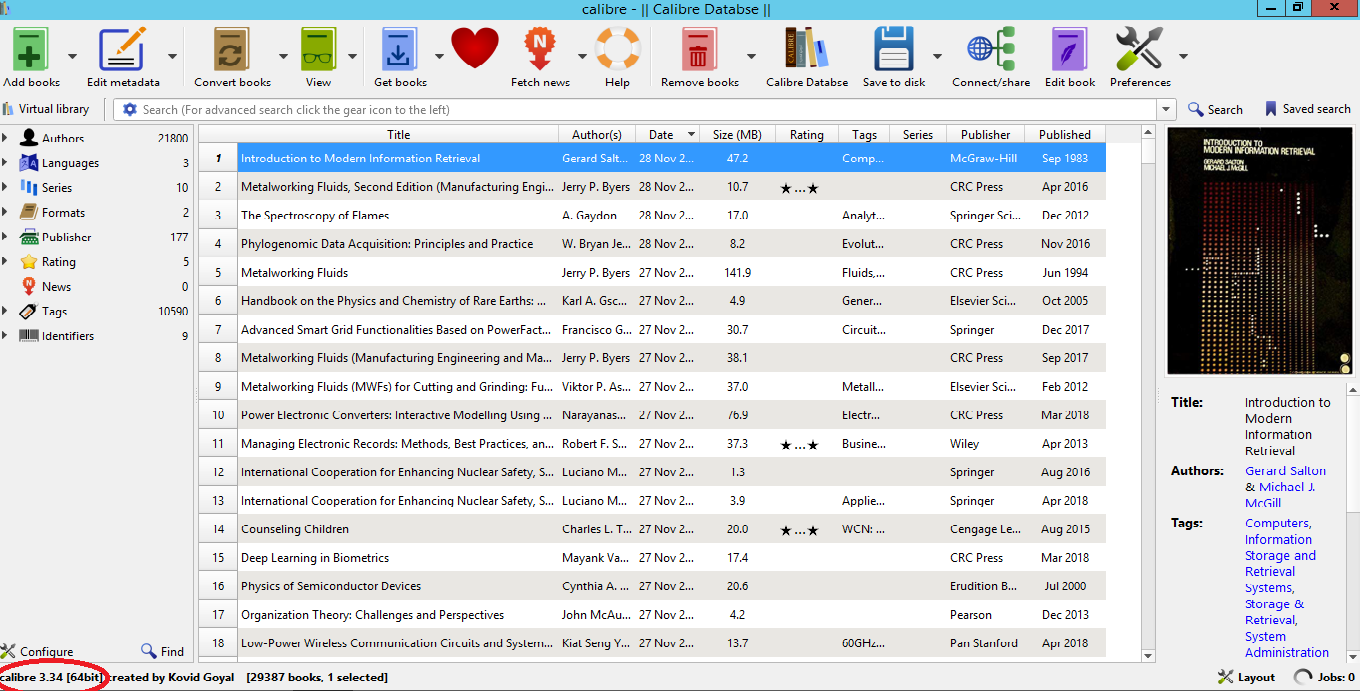This screenshot has width=1366, height=691.
Task: Open the Layout button in status bar
Action: click(1246, 677)
